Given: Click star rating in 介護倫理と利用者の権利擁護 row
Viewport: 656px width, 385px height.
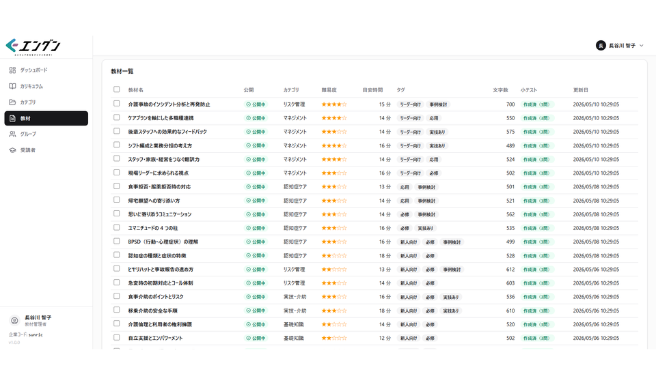Looking at the screenshot, I should [x=334, y=324].
